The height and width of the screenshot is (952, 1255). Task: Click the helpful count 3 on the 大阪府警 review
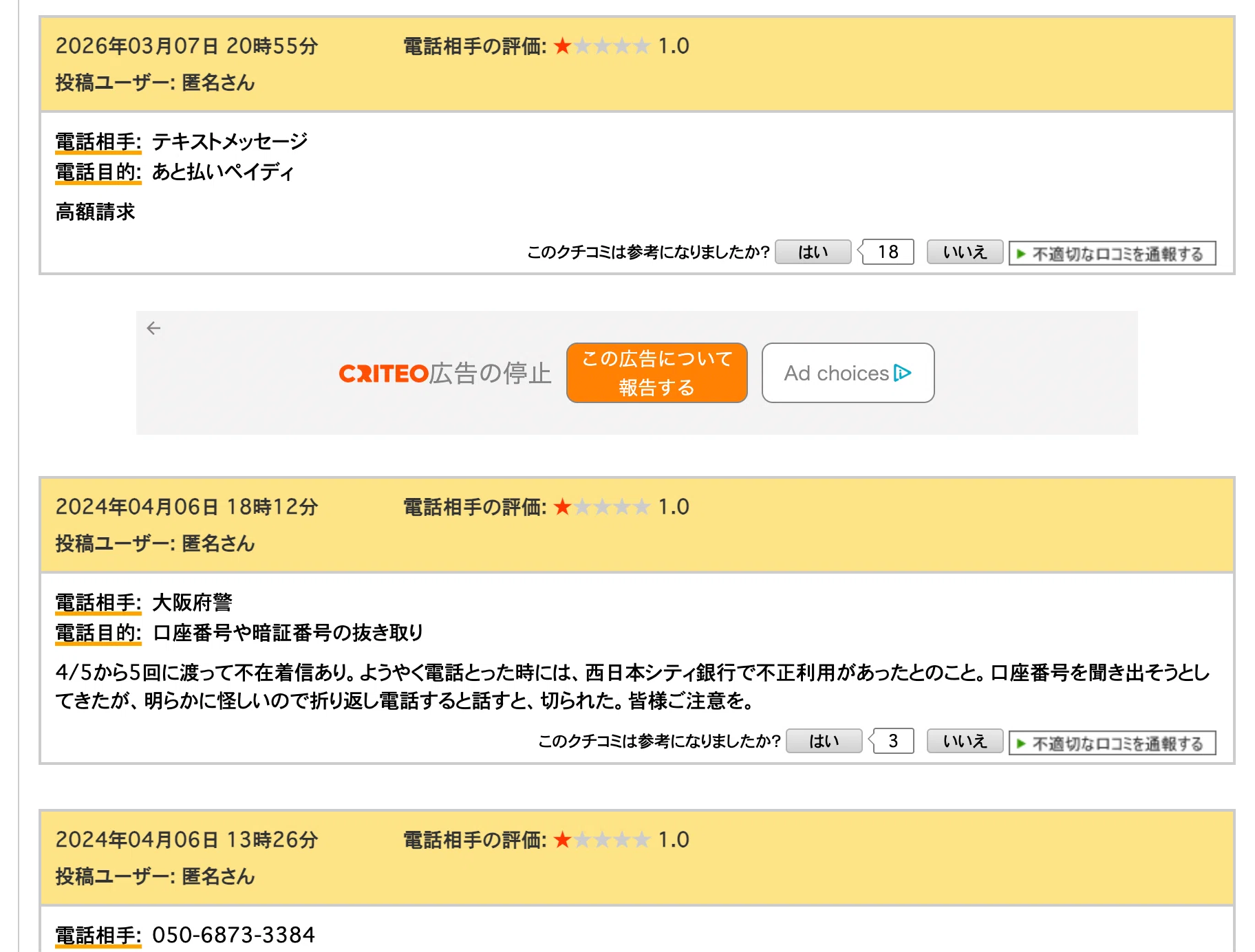pyautogui.click(x=893, y=742)
